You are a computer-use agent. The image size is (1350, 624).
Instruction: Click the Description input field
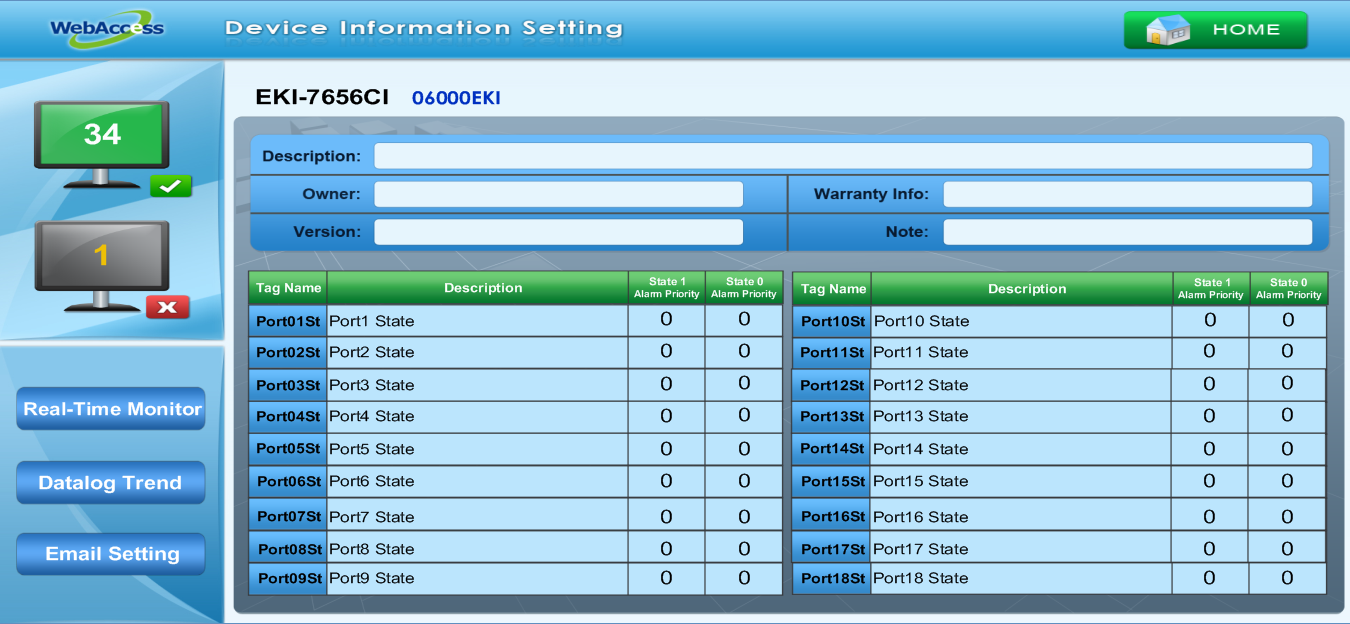tap(843, 156)
